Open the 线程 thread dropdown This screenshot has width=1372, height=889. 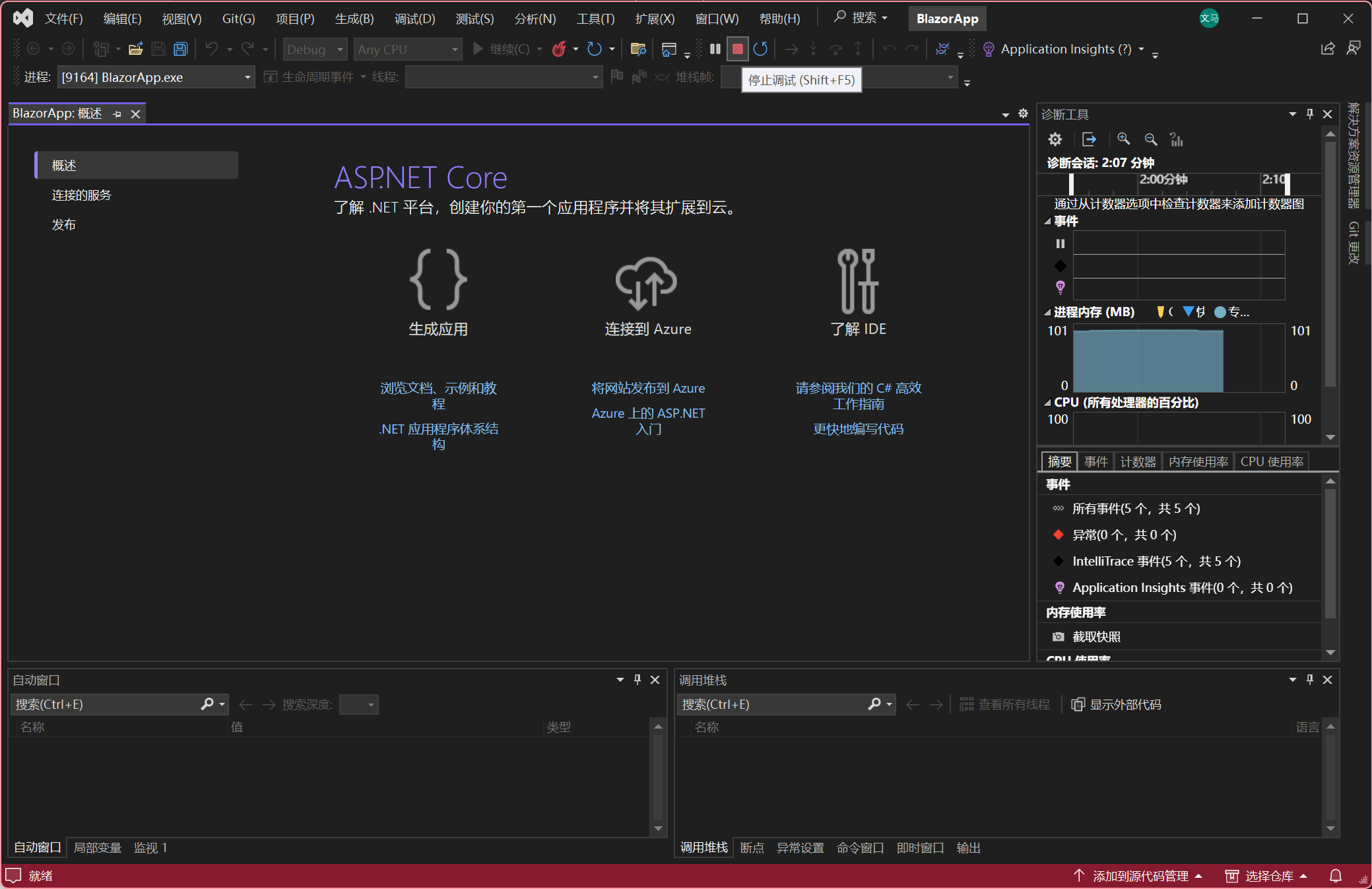point(503,77)
